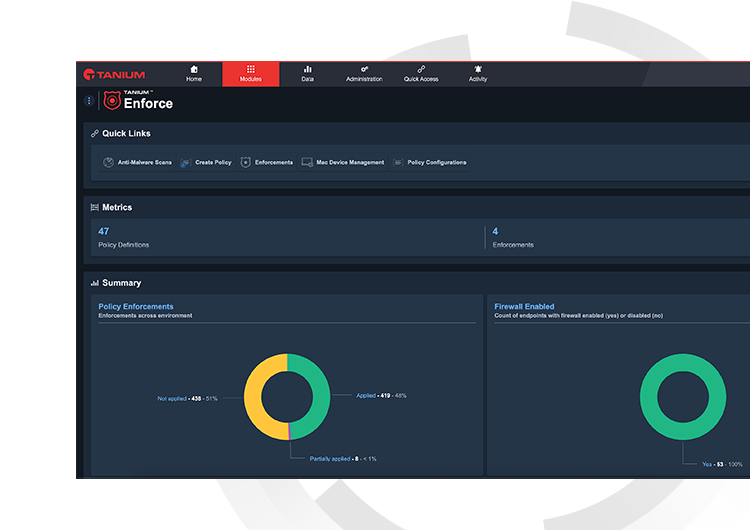Open Create Policy quick link

(x=206, y=163)
